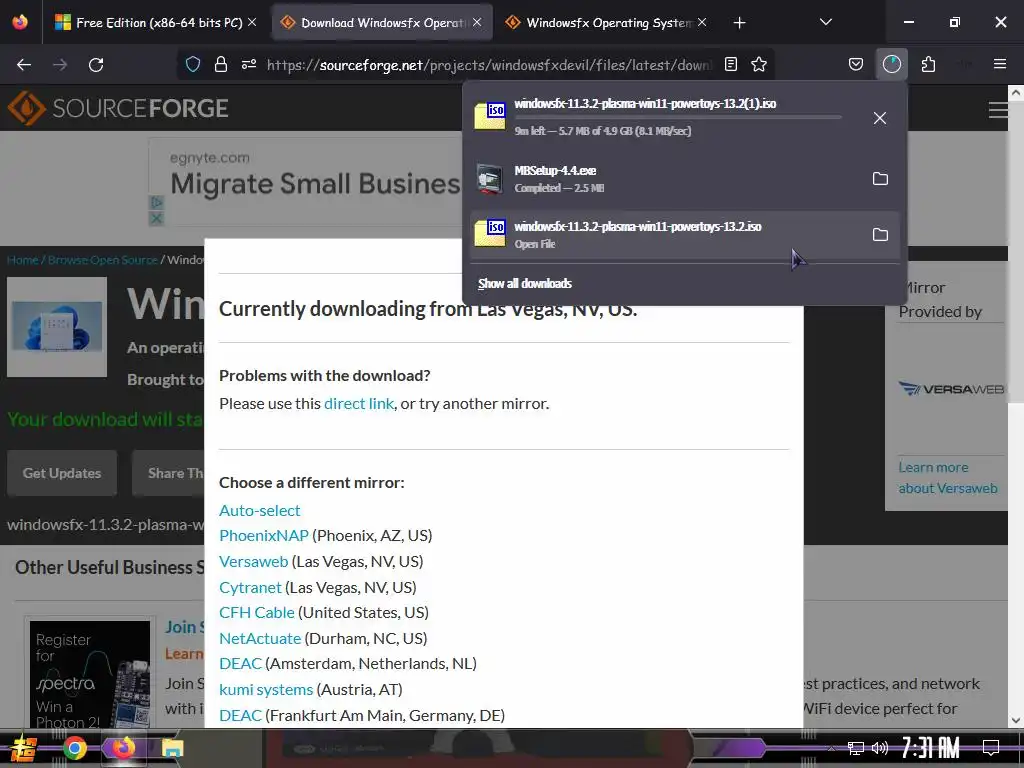Cancel the in-progress ISO download
This screenshot has width=1024, height=768.
point(880,118)
